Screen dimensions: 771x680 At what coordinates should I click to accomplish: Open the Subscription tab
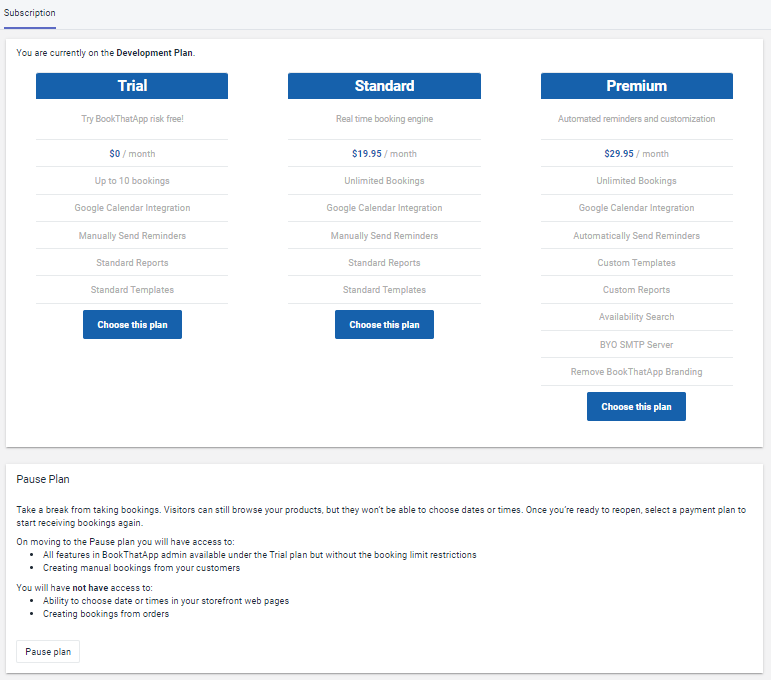pos(30,13)
